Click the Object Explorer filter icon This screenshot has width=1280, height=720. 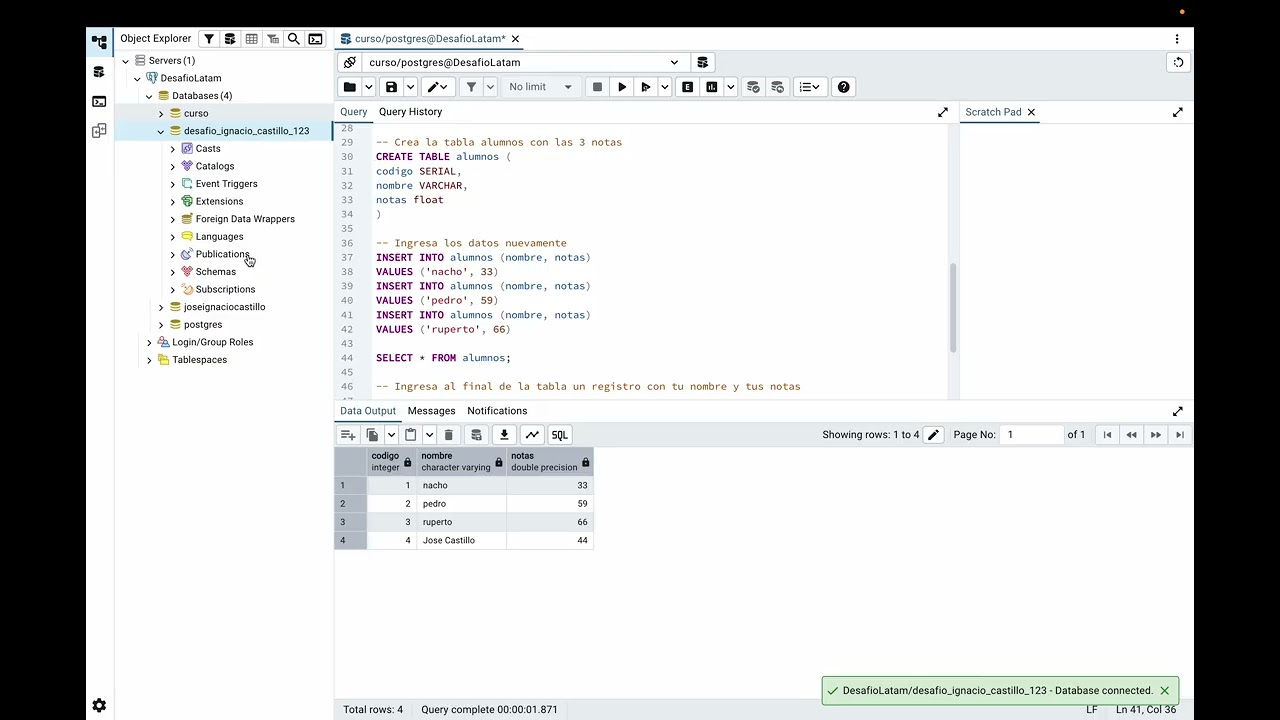209,39
